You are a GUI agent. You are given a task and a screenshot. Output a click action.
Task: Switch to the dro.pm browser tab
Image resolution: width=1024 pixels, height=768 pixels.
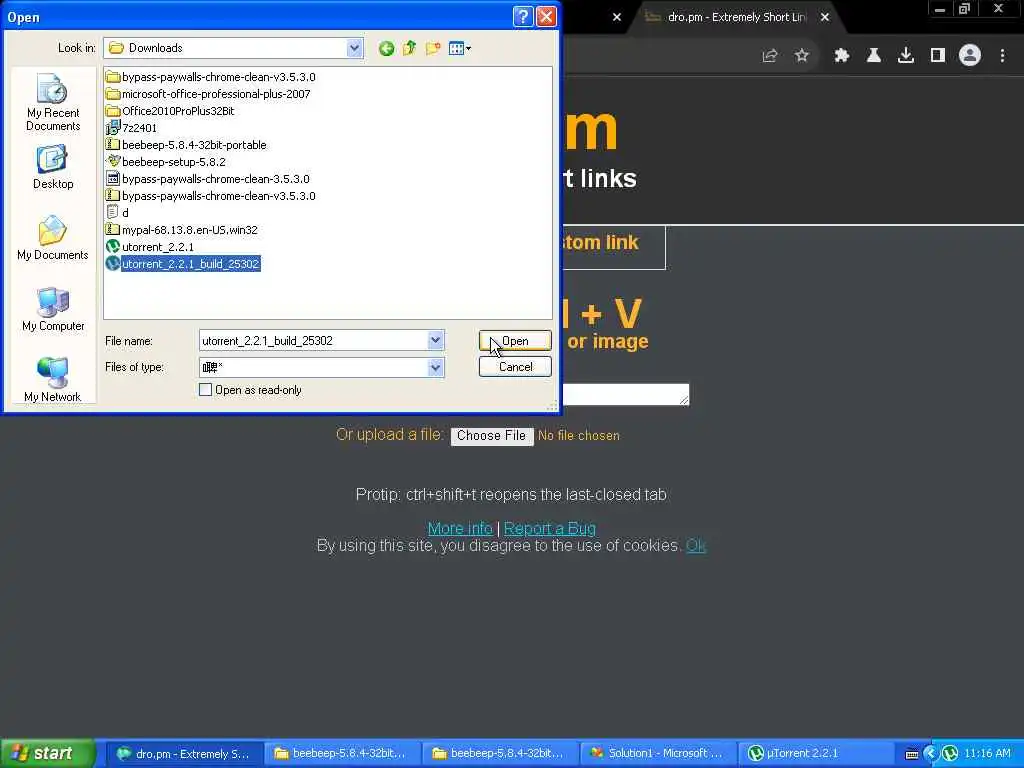coord(735,17)
